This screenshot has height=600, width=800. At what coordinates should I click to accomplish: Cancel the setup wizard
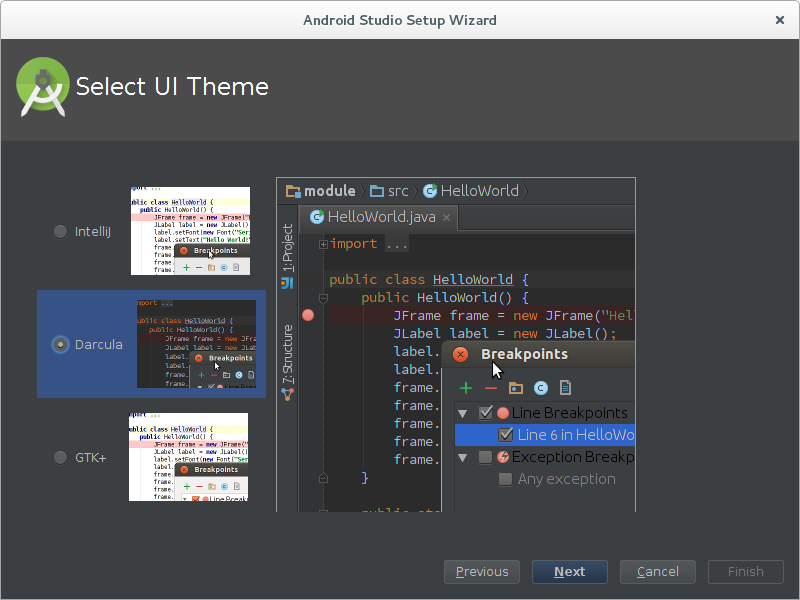(658, 571)
